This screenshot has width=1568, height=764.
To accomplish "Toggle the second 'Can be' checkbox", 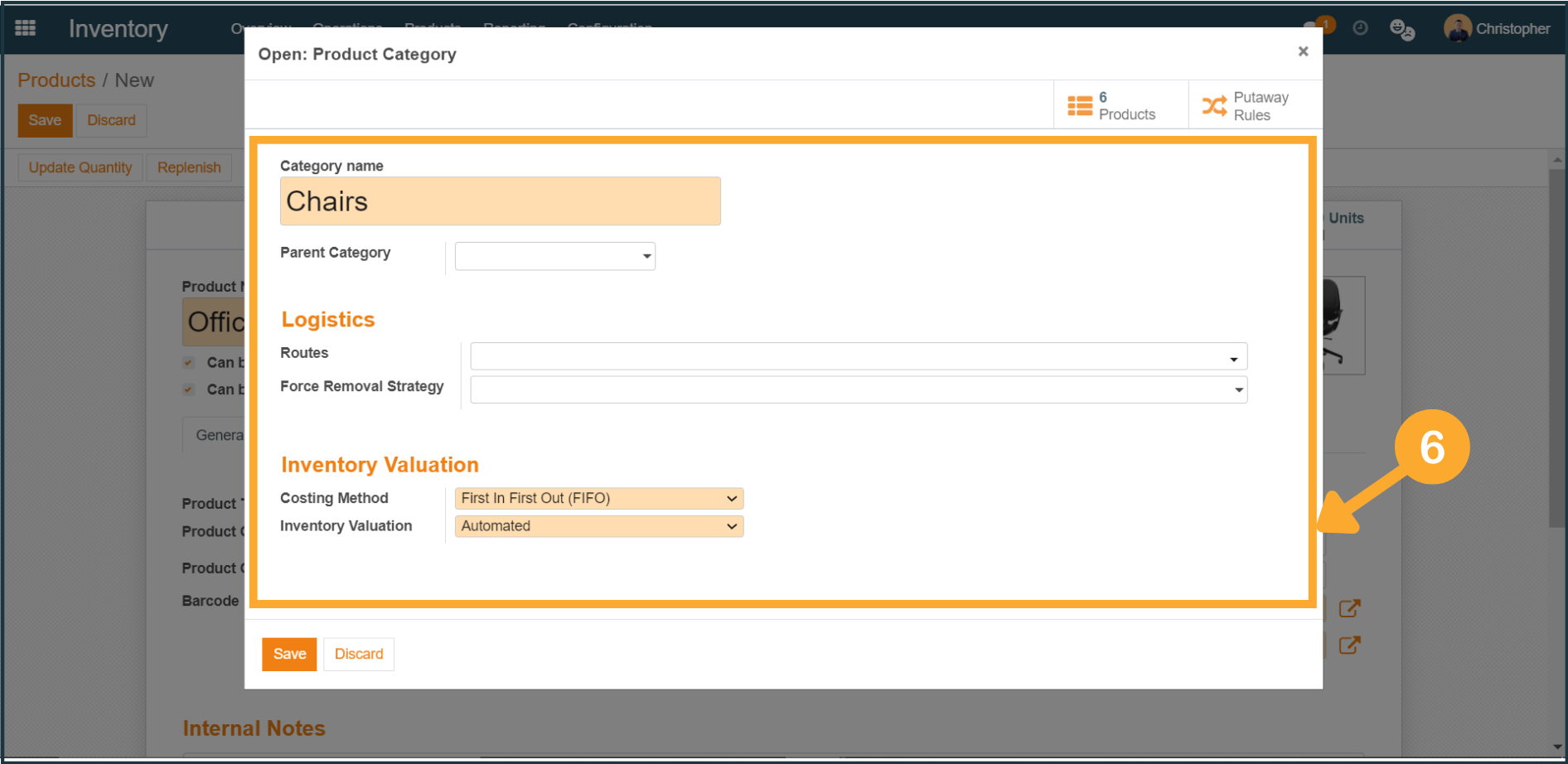I will (189, 389).
